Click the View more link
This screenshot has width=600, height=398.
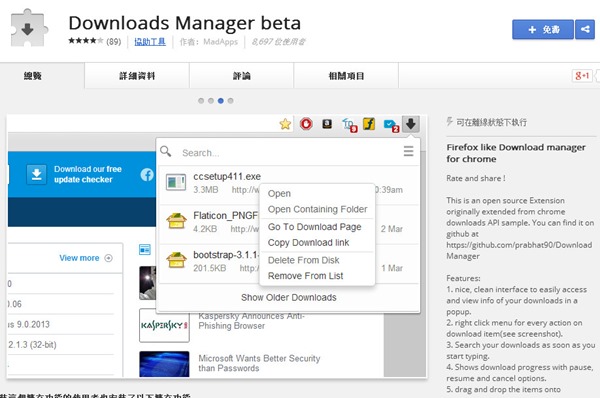79,258
